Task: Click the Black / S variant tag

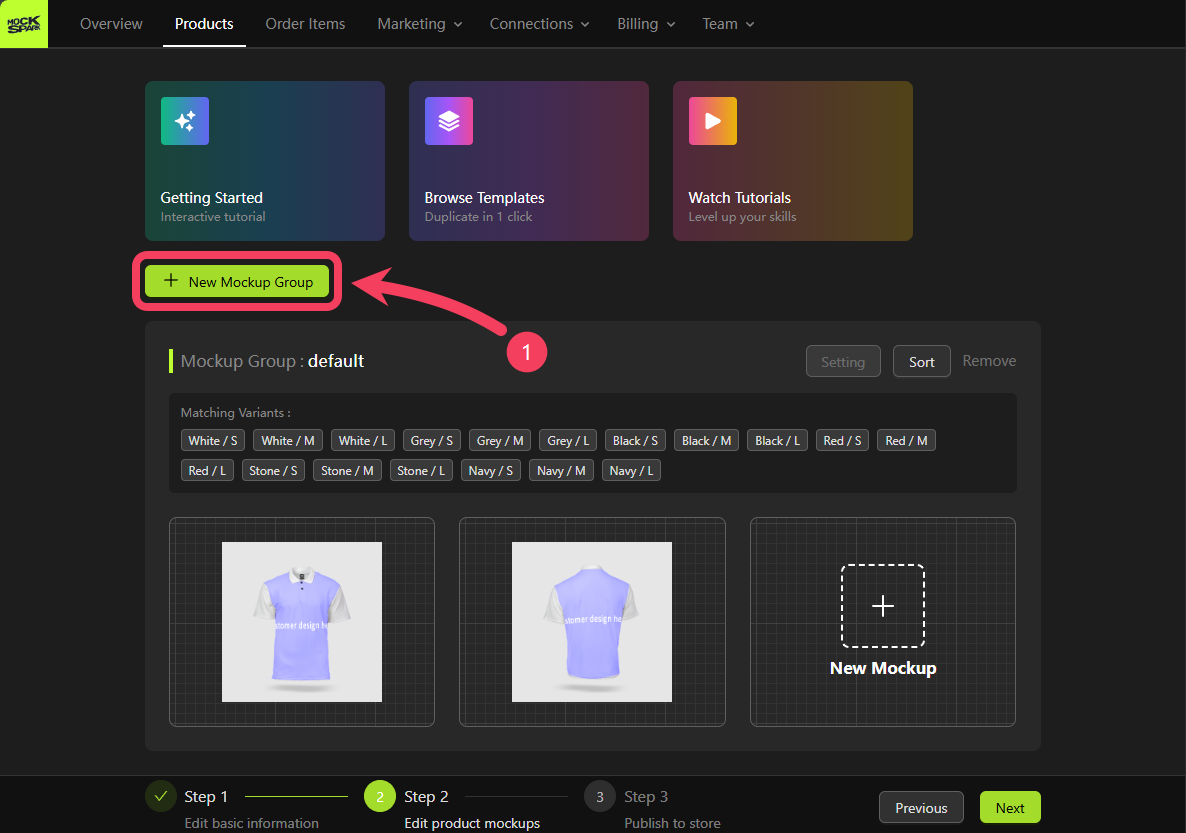Action: click(635, 440)
